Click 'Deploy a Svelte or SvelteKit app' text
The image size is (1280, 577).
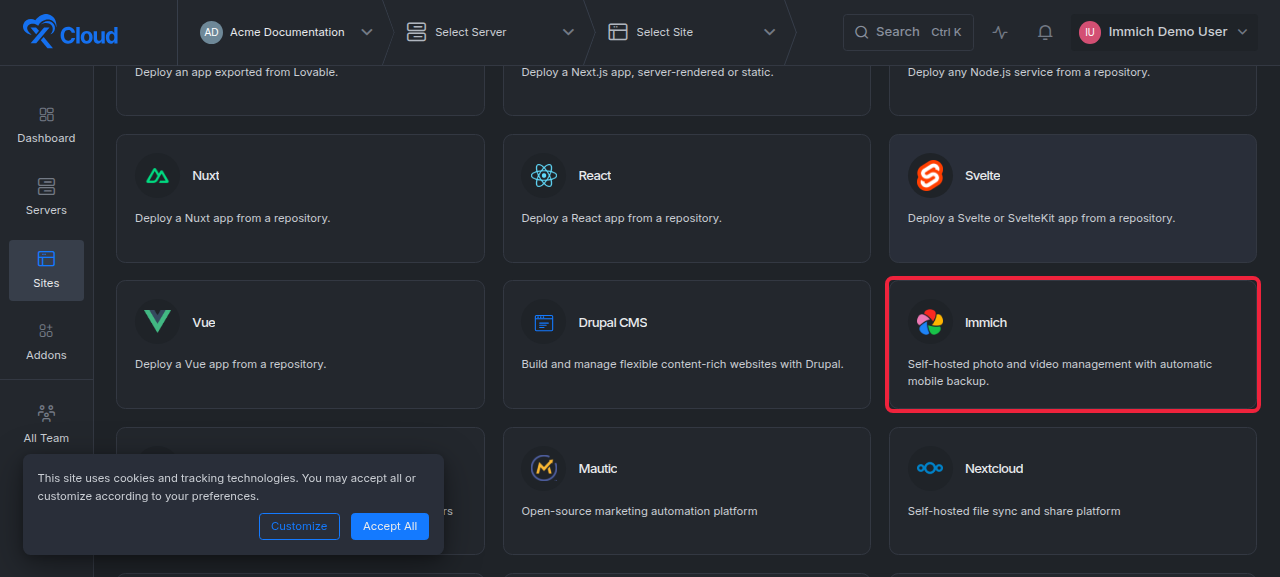click(1041, 218)
